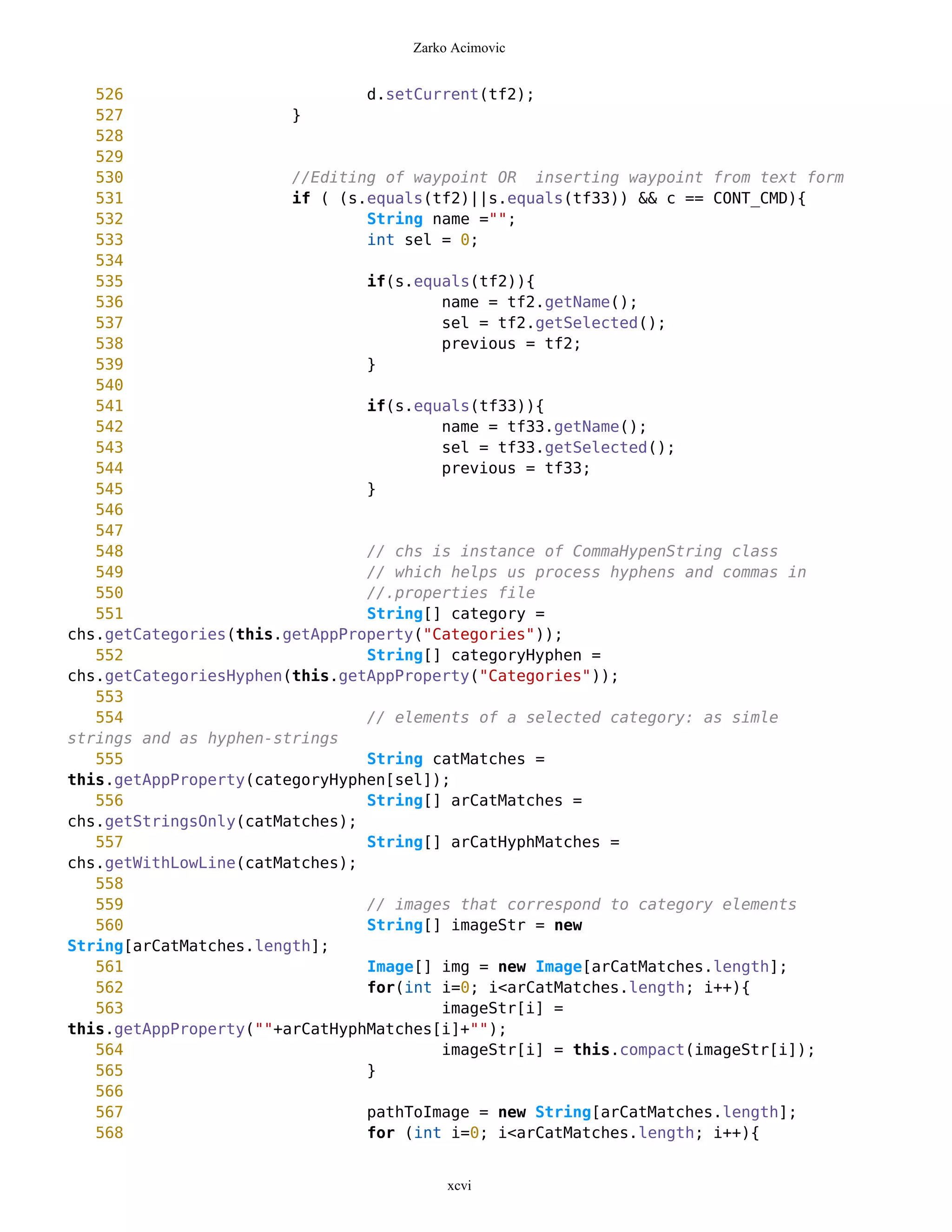This screenshot has width=952, height=1232.
Task: Click for (int i=0; loop on line 568
Action: (563, 1133)
